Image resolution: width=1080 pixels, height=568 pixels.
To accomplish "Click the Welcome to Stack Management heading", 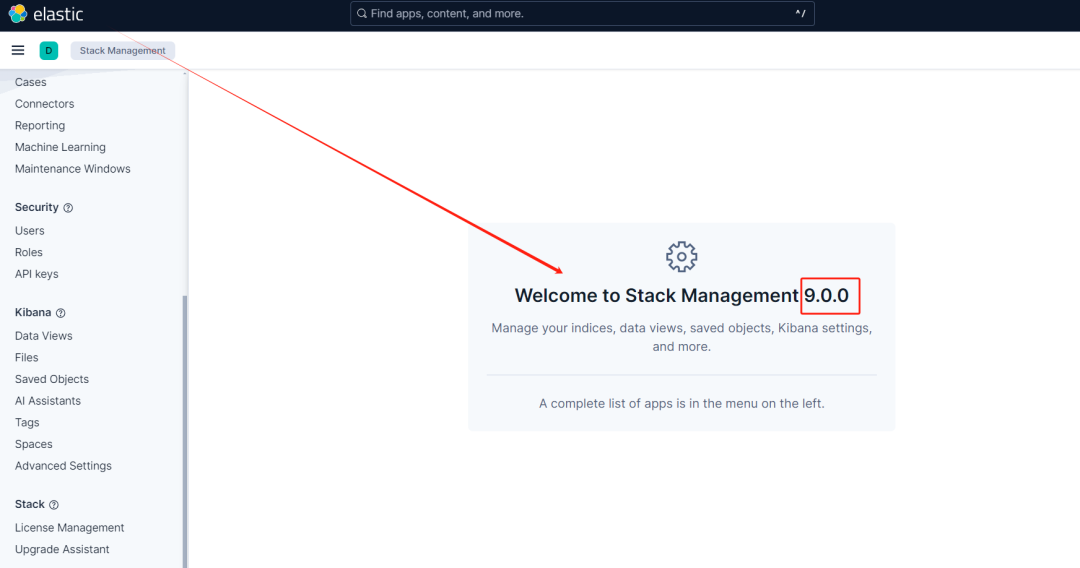I will tap(682, 295).
